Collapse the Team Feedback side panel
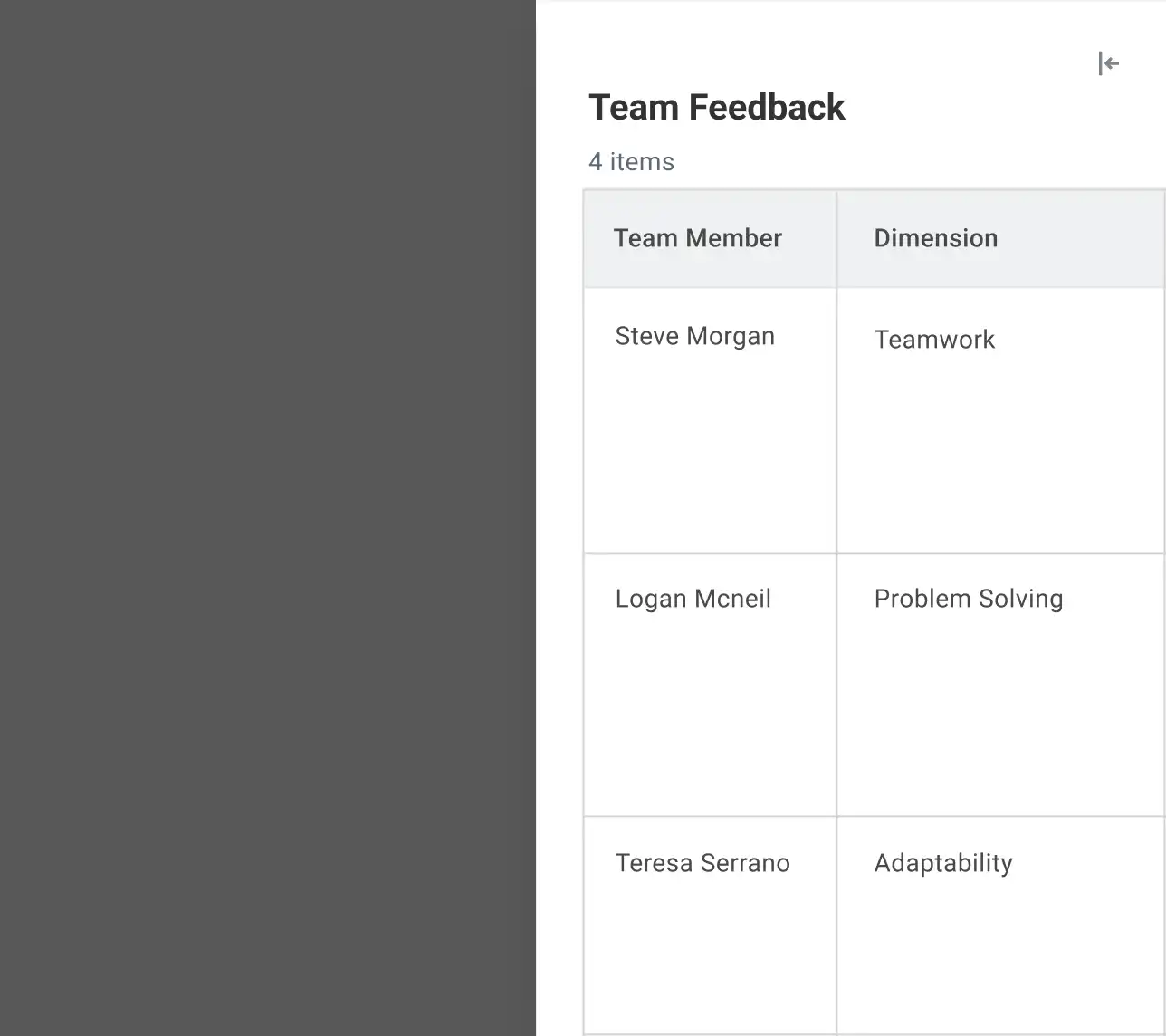1166x1036 pixels. click(1108, 63)
